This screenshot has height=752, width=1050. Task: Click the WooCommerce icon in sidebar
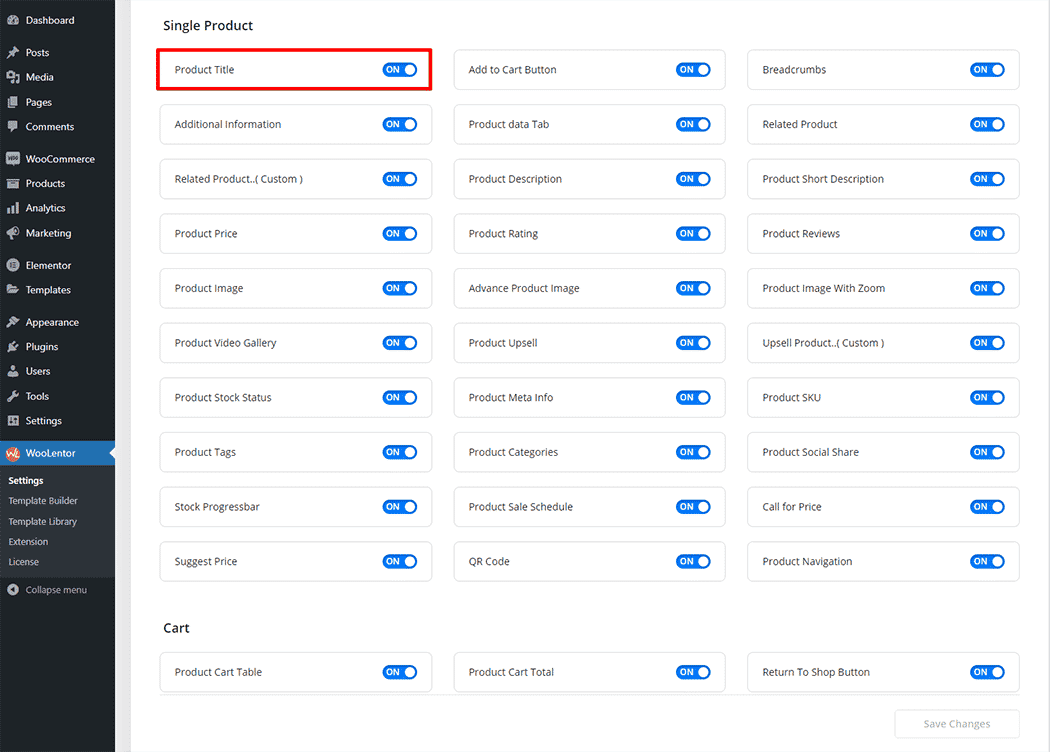[x=13, y=159]
